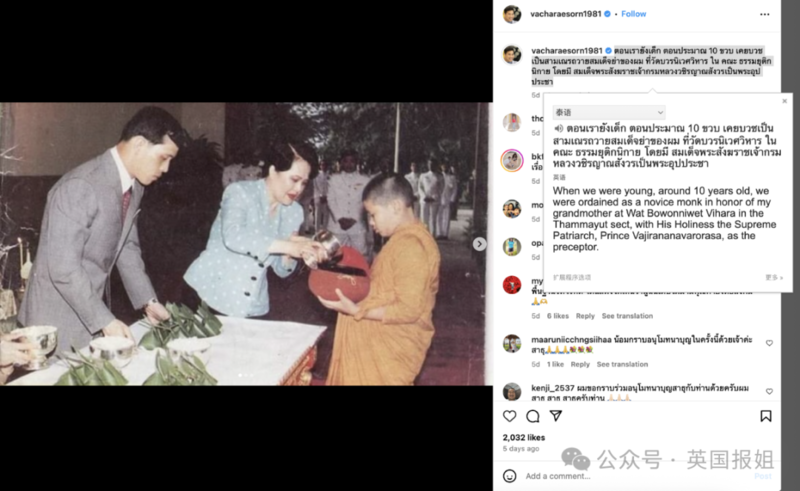
Task: Like the post with heart icon
Action: coord(509,416)
